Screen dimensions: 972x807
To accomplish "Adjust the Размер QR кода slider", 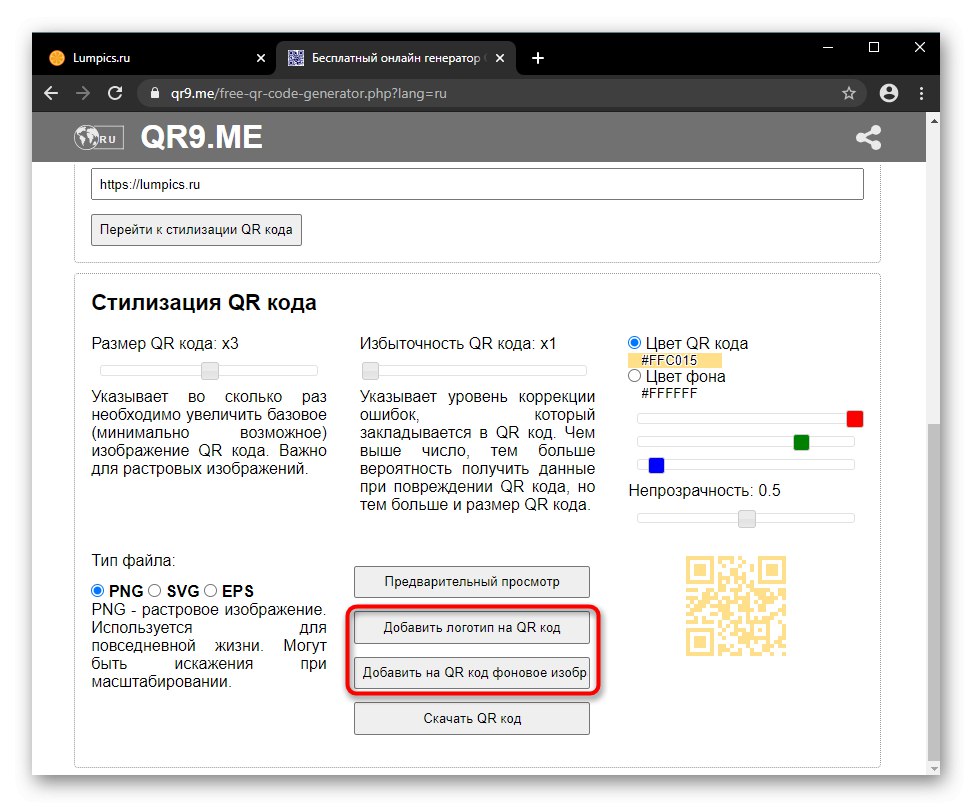I will click(x=210, y=371).
